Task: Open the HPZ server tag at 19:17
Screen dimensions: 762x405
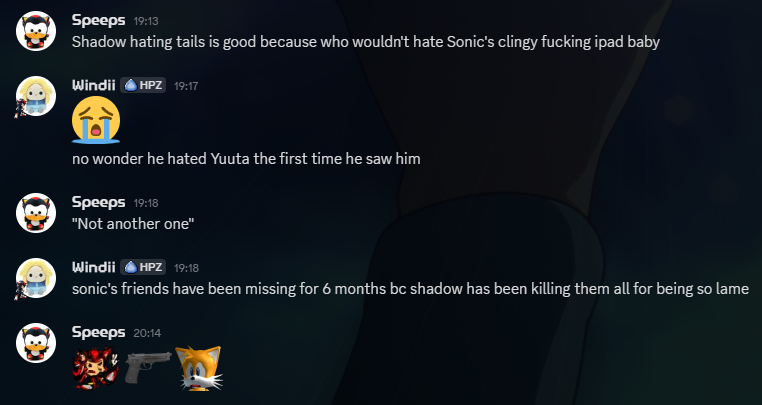Action: (143, 86)
